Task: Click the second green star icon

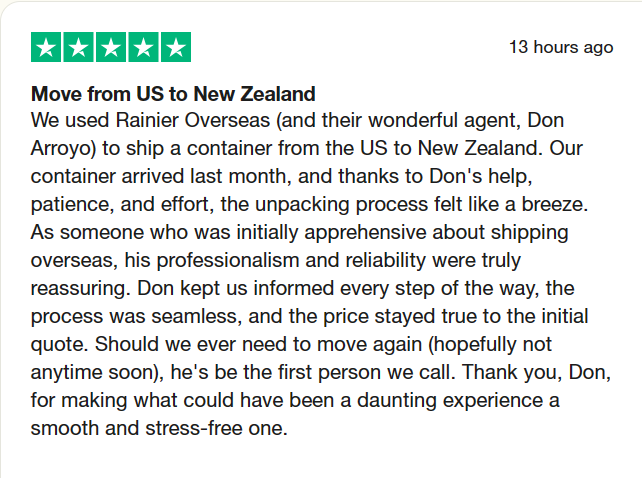Action: point(79,47)
